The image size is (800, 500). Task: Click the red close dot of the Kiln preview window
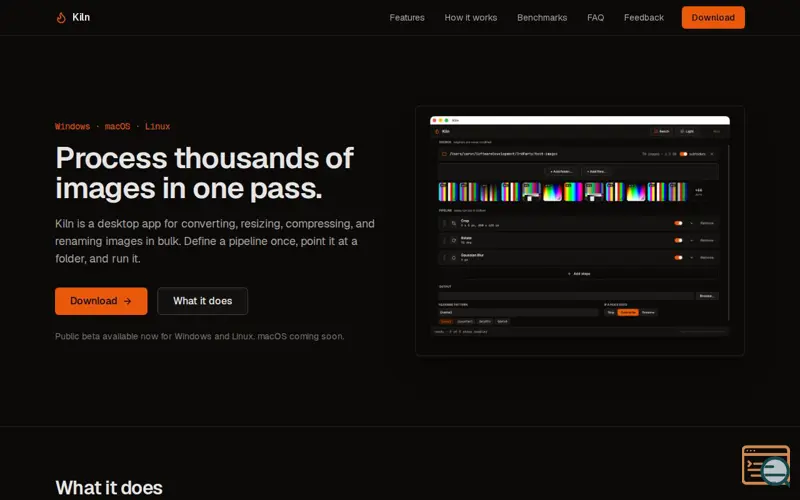click(435, 120)
